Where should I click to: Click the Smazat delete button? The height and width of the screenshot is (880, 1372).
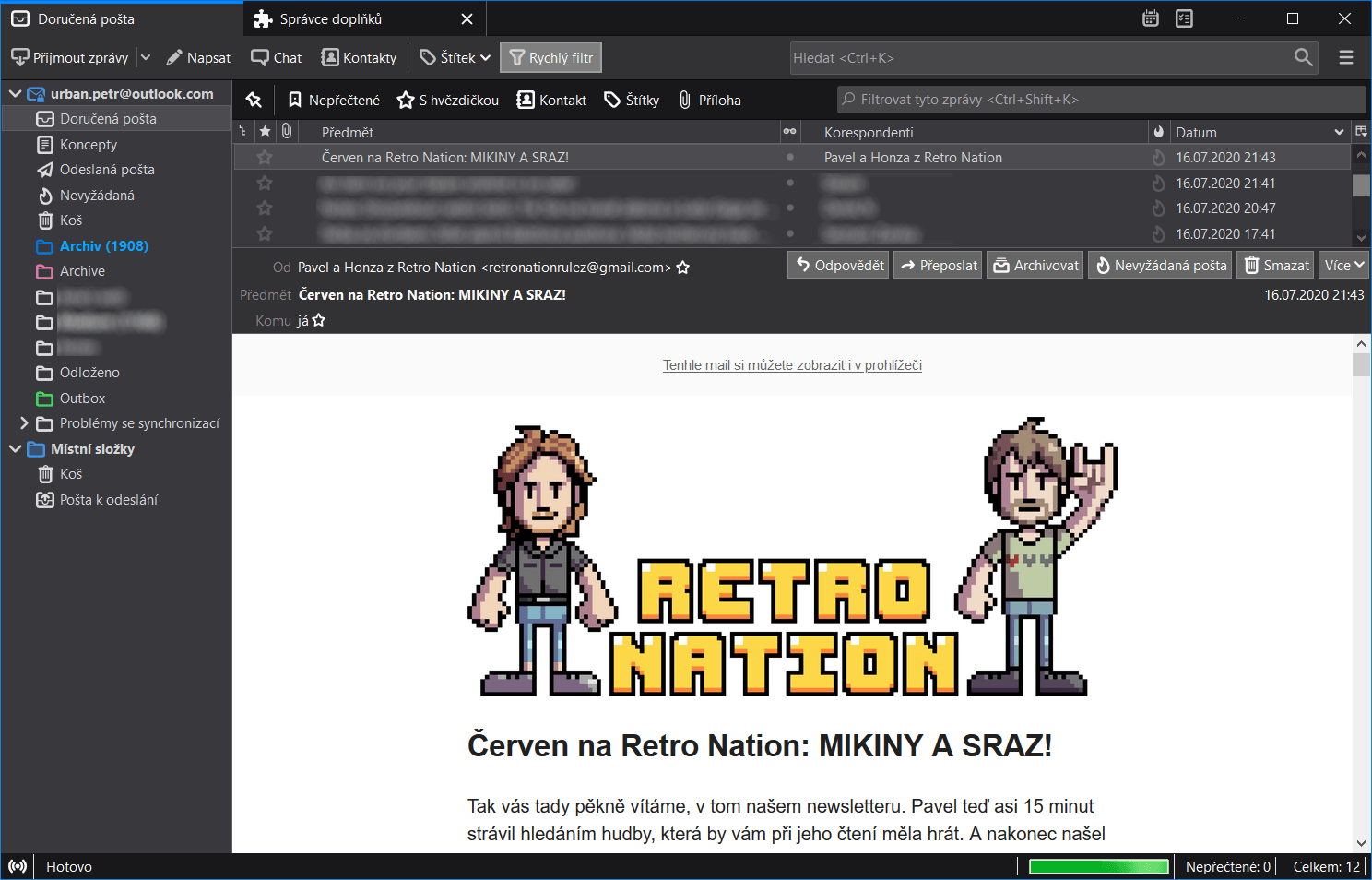(x=1276, y=266)
